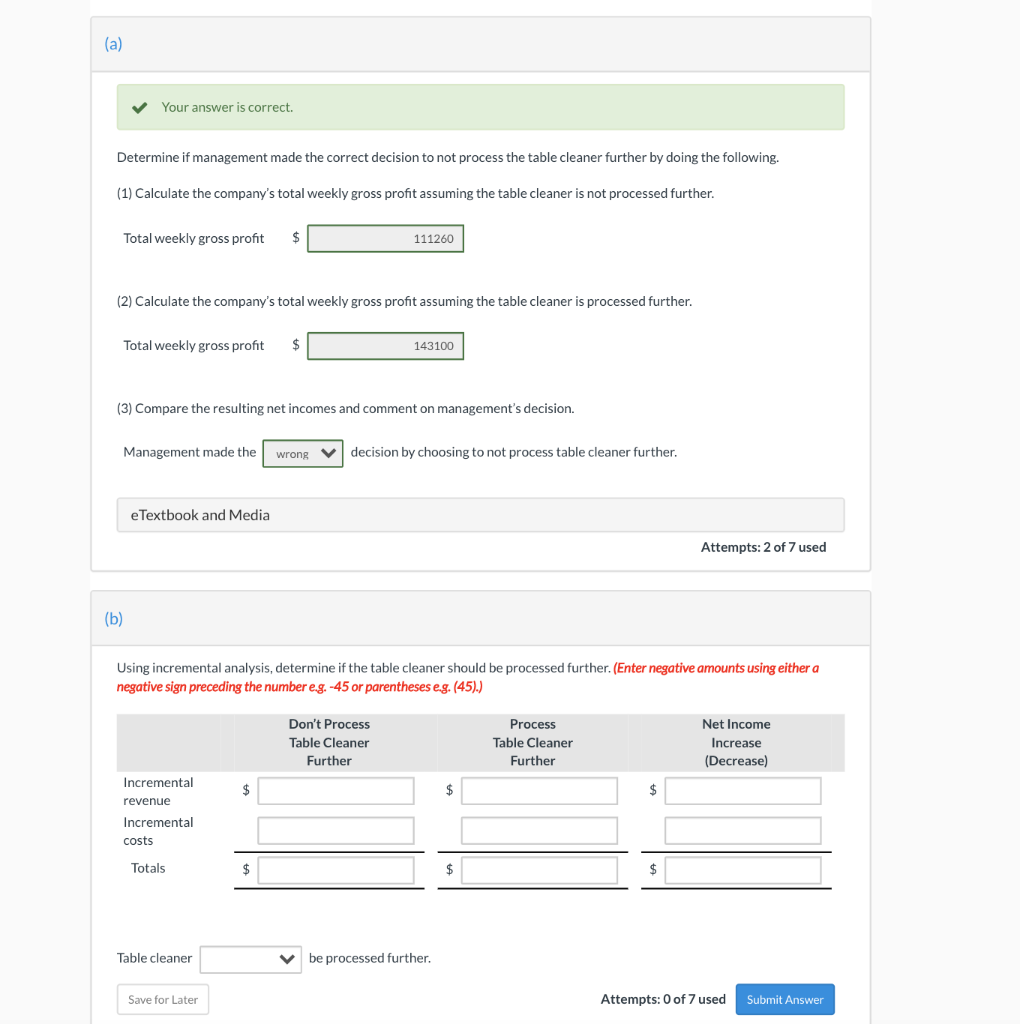Click Incremental costs field under Don't Process
The height and width of the screenshot is (1024, 1020).
coord(336,831)
